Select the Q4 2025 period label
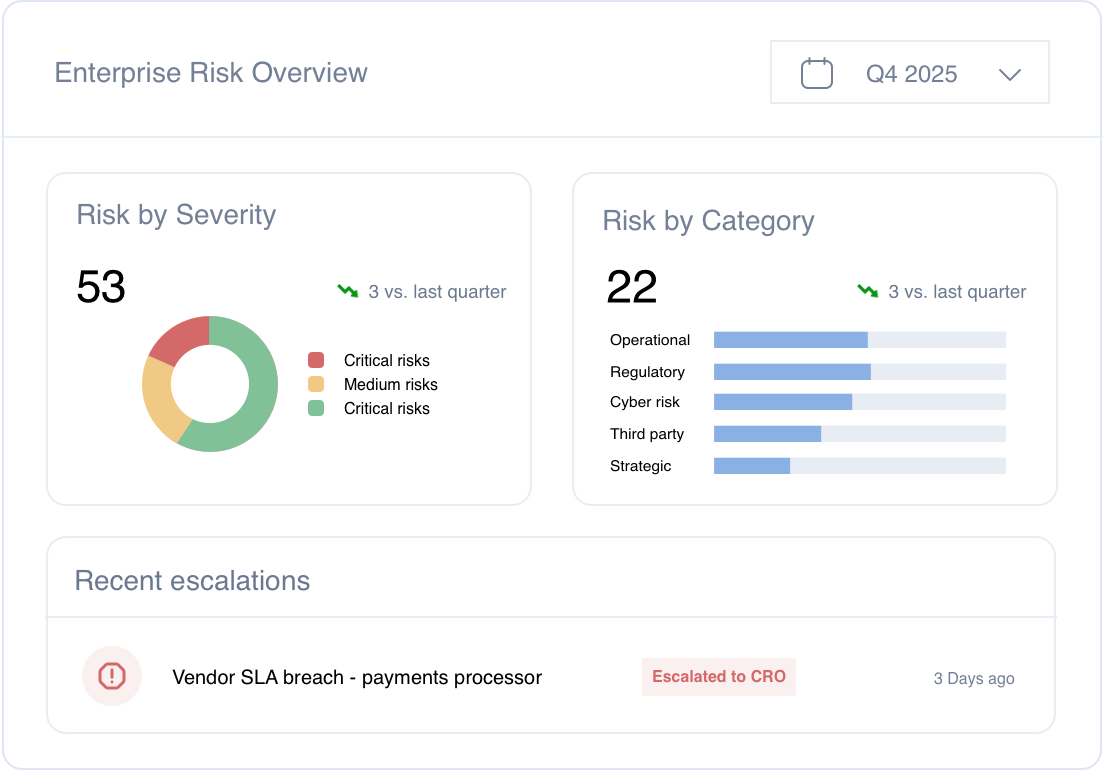 tap(911, 74)
